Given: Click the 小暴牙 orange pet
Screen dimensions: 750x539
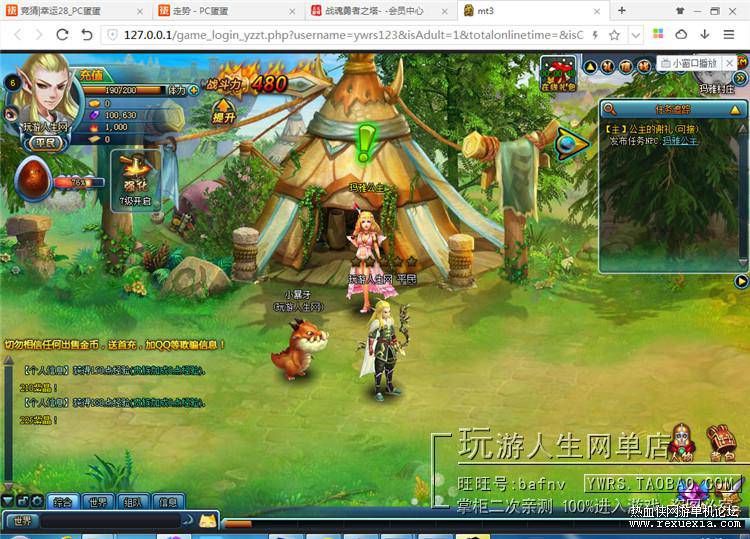Looking at the screenshot, I should click(300, 350).
